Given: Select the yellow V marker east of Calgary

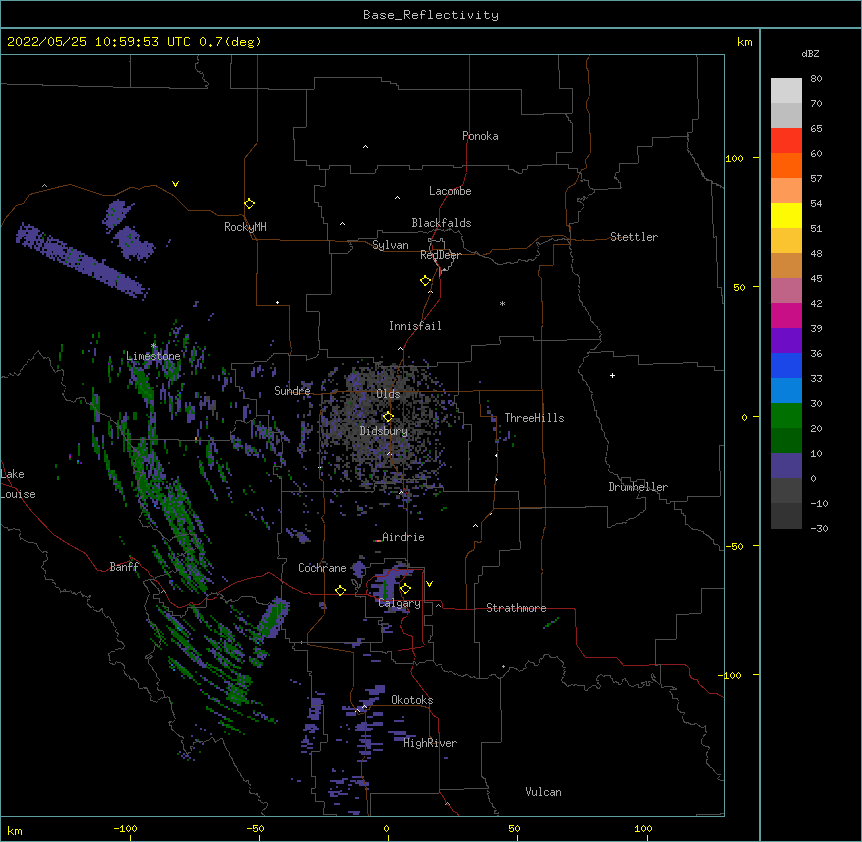Looking at the screenshot, I should click(429, 584).
